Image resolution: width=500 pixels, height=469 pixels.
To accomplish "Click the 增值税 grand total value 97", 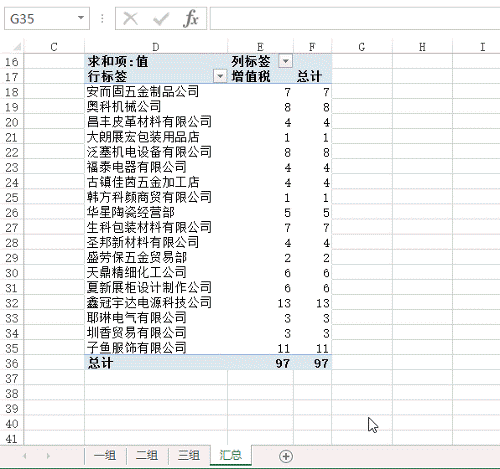I will (260, 363).
